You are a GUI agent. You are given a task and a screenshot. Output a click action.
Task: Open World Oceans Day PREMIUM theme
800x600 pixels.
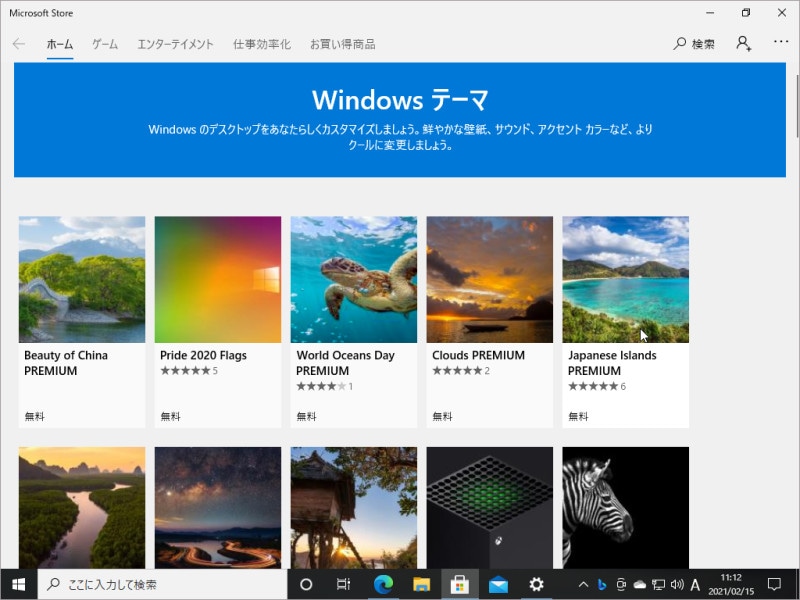tap(353, 279)
